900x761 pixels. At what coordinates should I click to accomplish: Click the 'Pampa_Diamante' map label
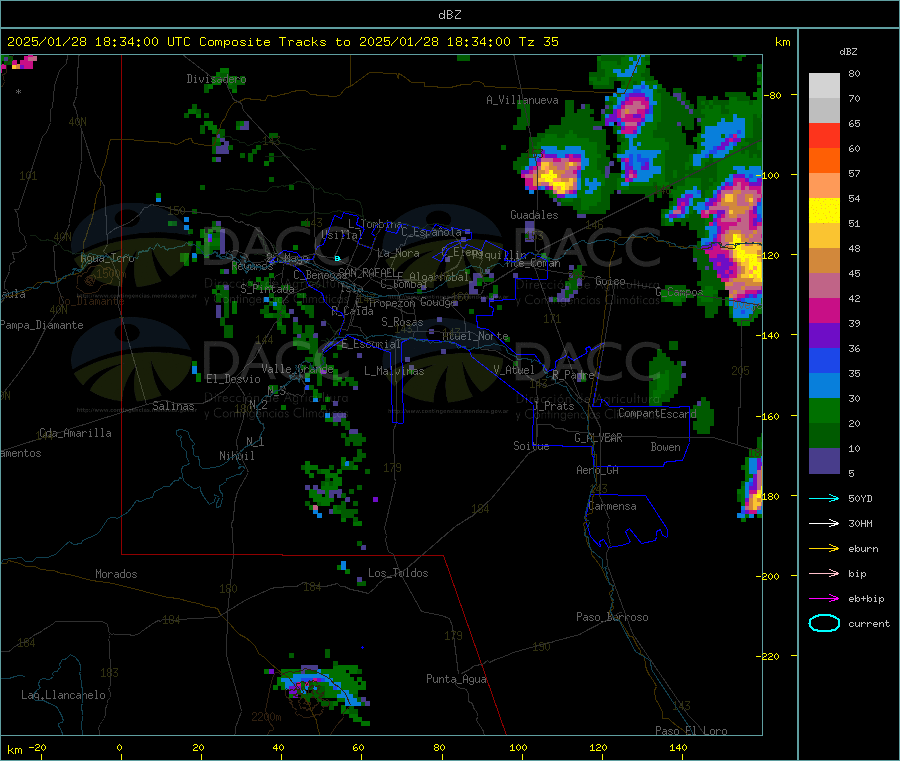click(x=42, y=325)
